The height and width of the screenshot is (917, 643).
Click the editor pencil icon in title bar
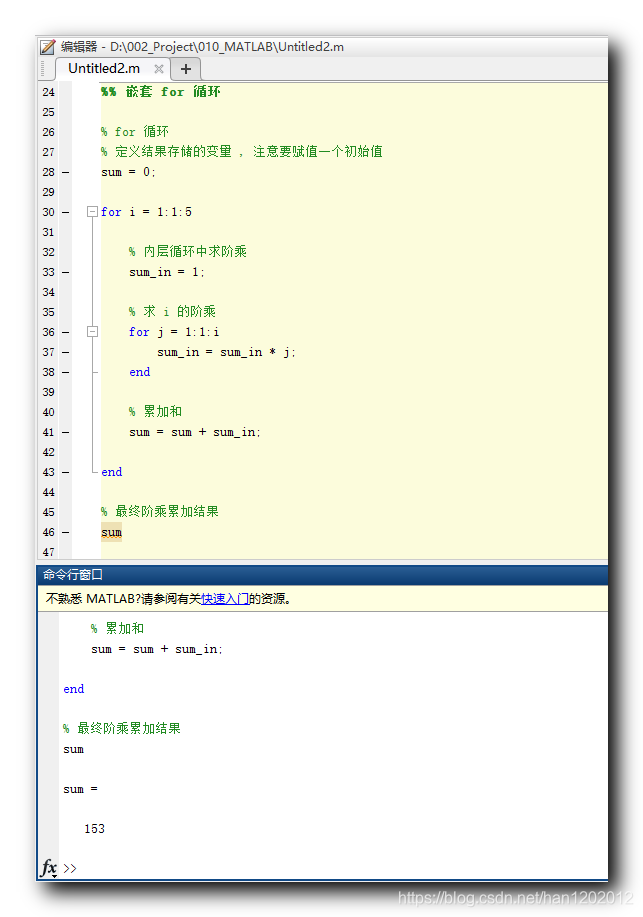[x=48, y=47]
